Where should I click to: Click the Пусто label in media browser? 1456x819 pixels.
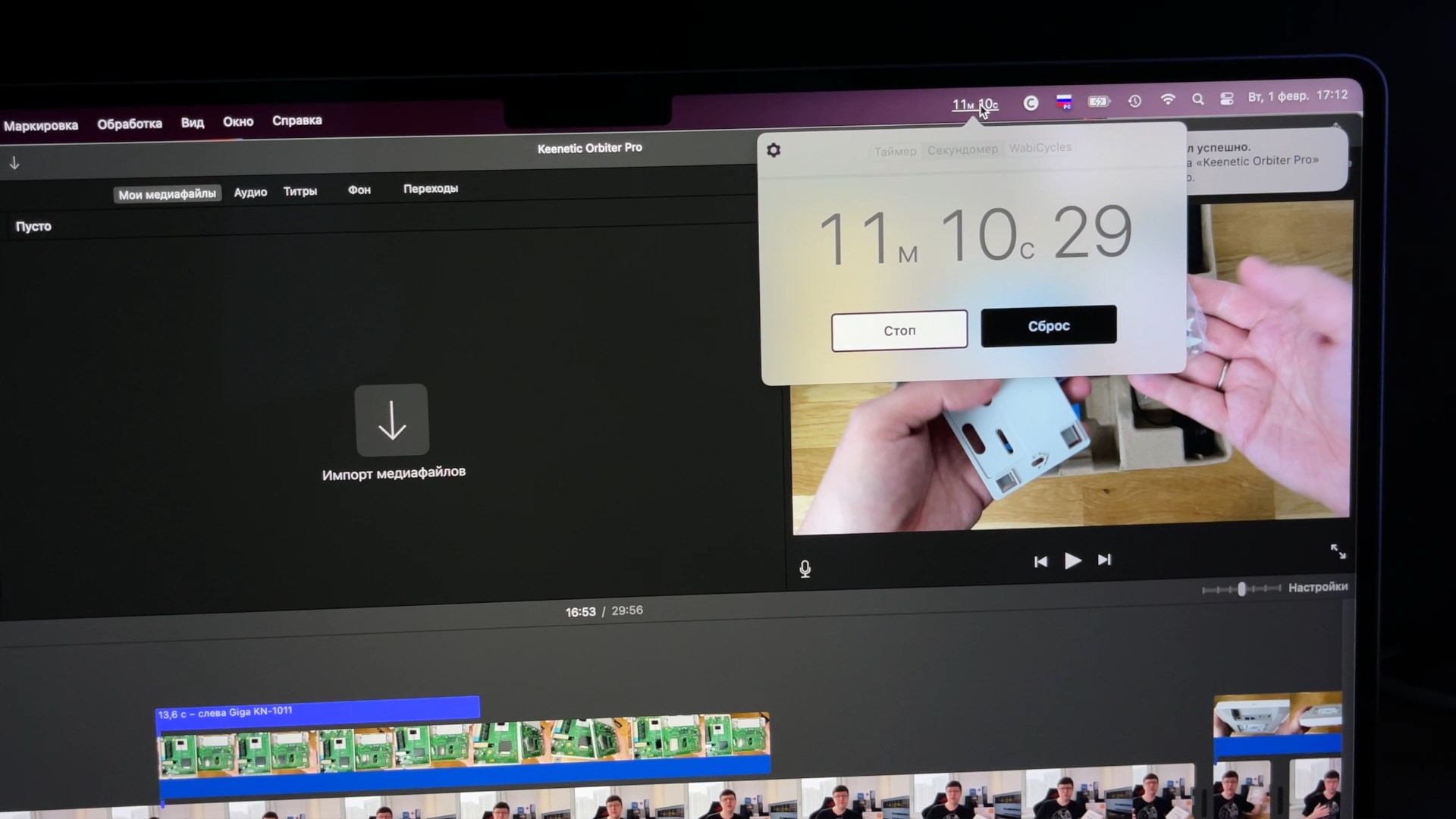coord(33,227)
